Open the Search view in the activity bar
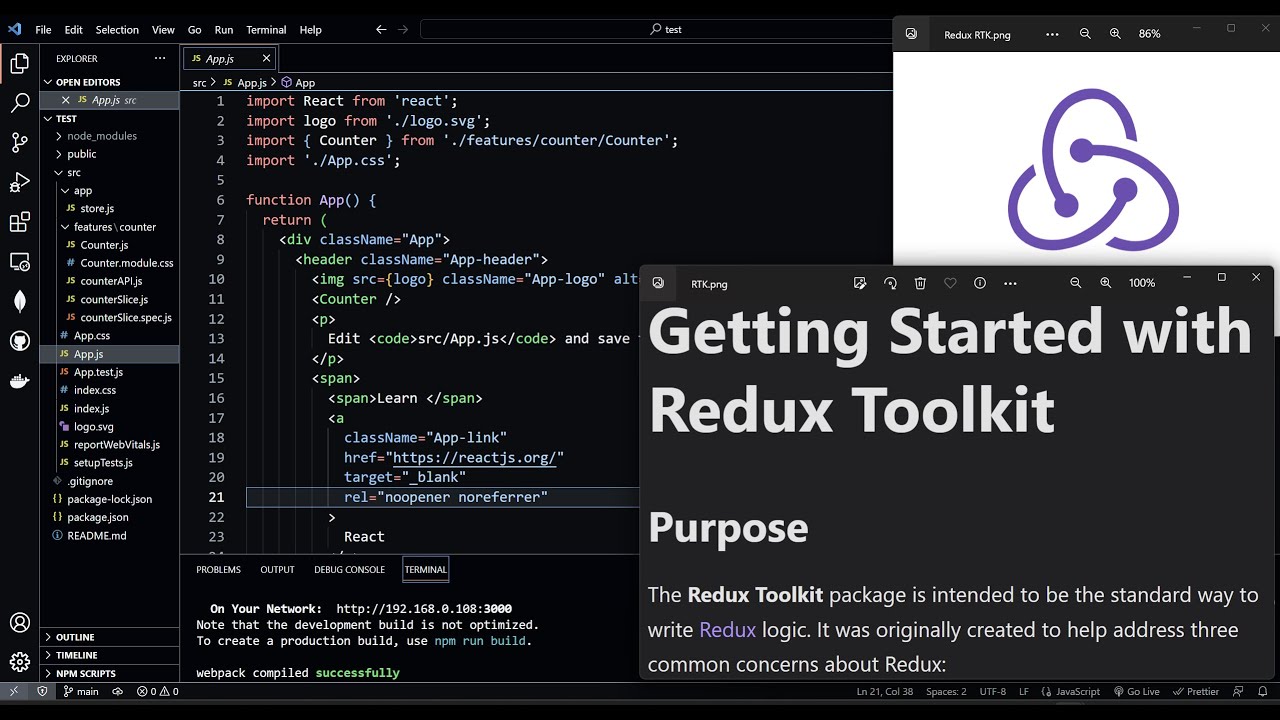This screenshot has width=1280, height=720. (19, 103)
